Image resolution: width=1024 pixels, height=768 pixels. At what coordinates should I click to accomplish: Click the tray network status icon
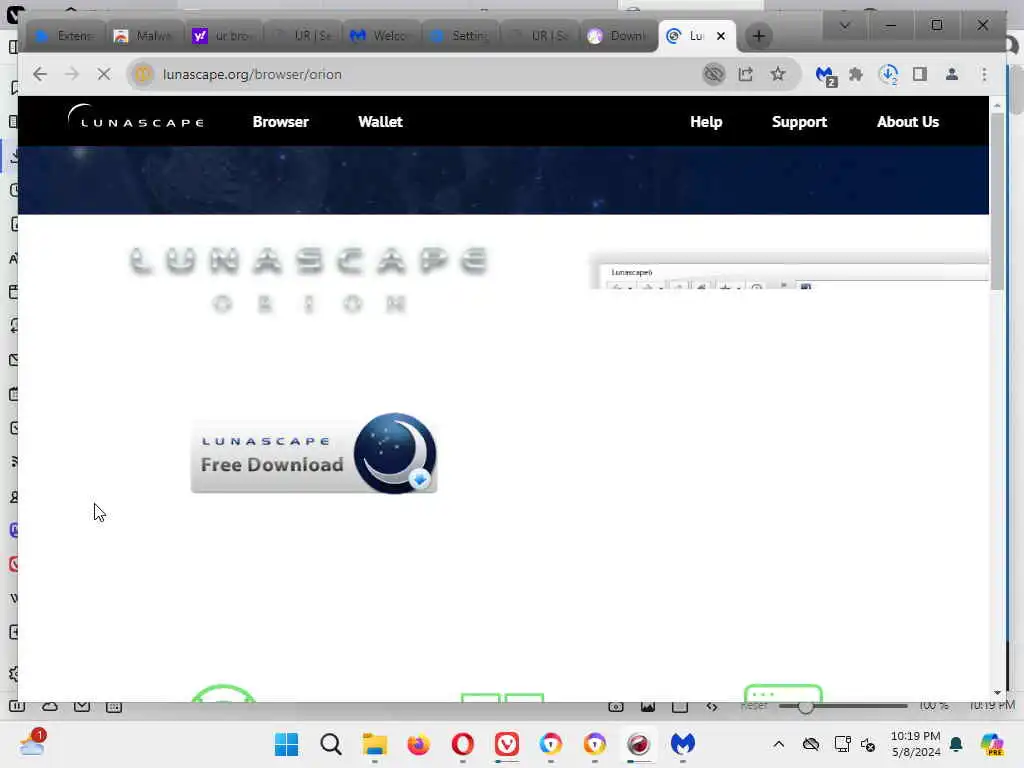tap(842, 744)
